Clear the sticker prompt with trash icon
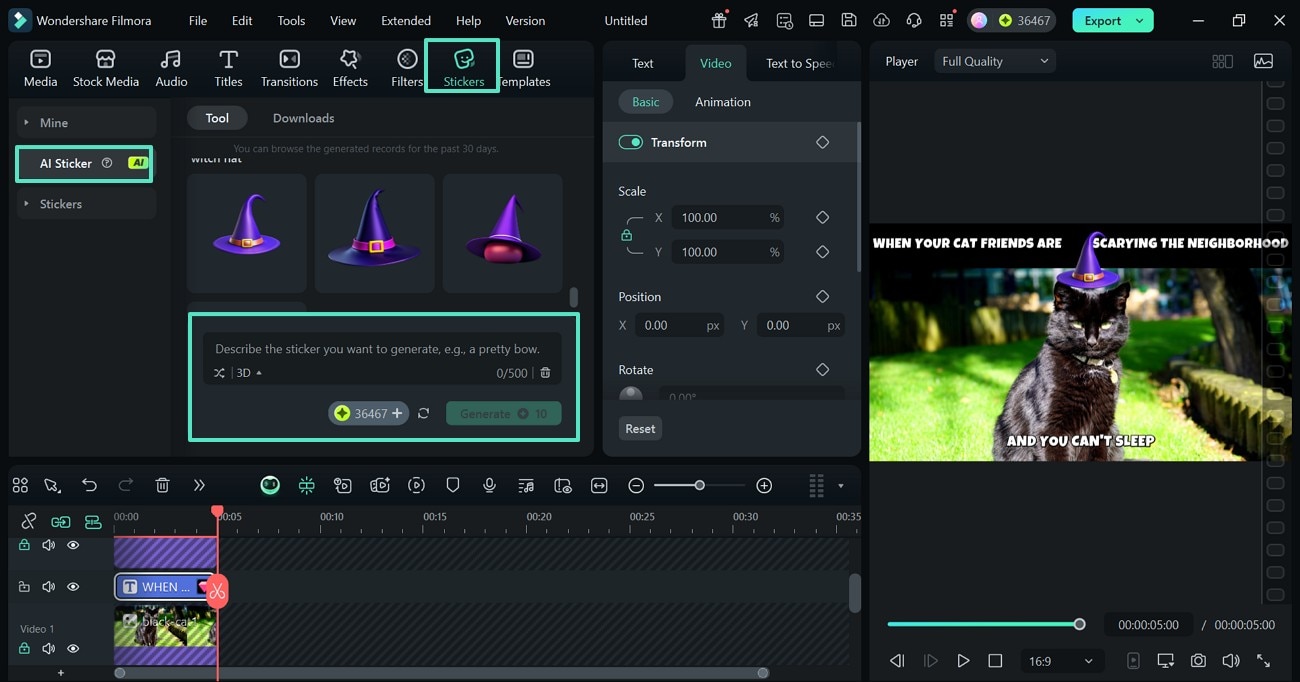Image resolution: width=1300 pixels, height=682 pixels. coord(545,373)
